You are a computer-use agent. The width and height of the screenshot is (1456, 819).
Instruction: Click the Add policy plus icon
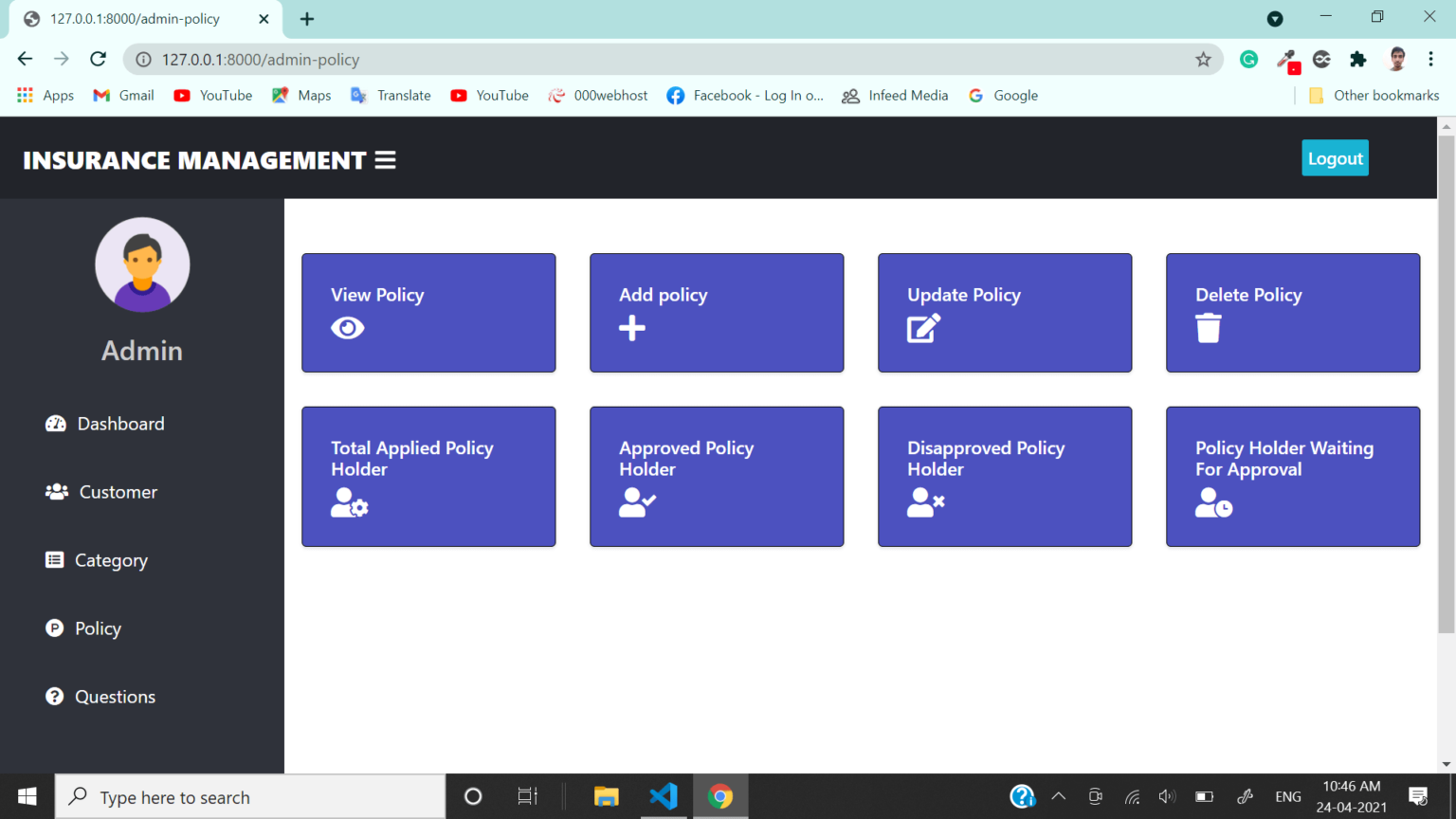[x=630, y=328]
